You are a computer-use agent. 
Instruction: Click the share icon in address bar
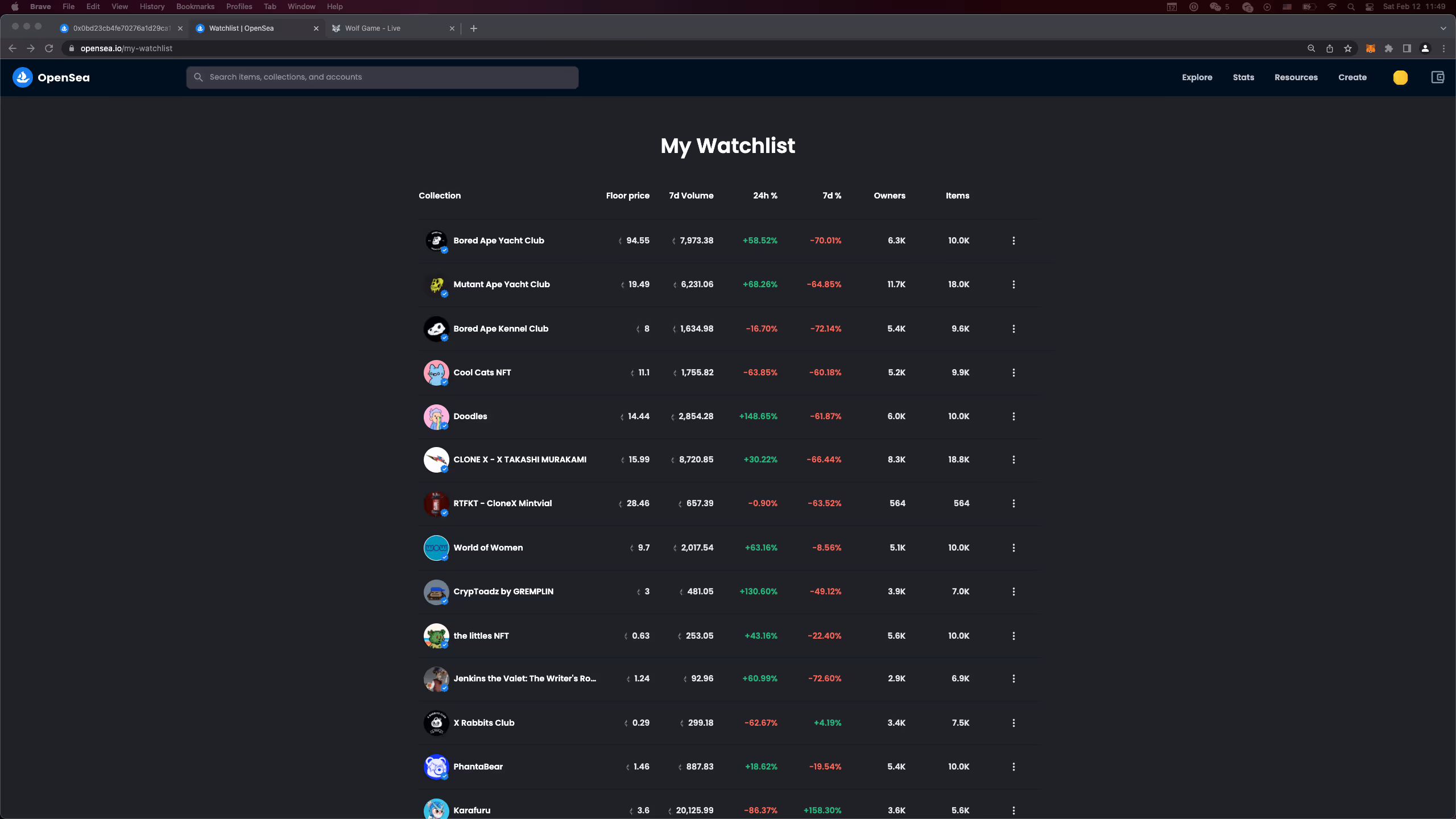(1330, 48)
